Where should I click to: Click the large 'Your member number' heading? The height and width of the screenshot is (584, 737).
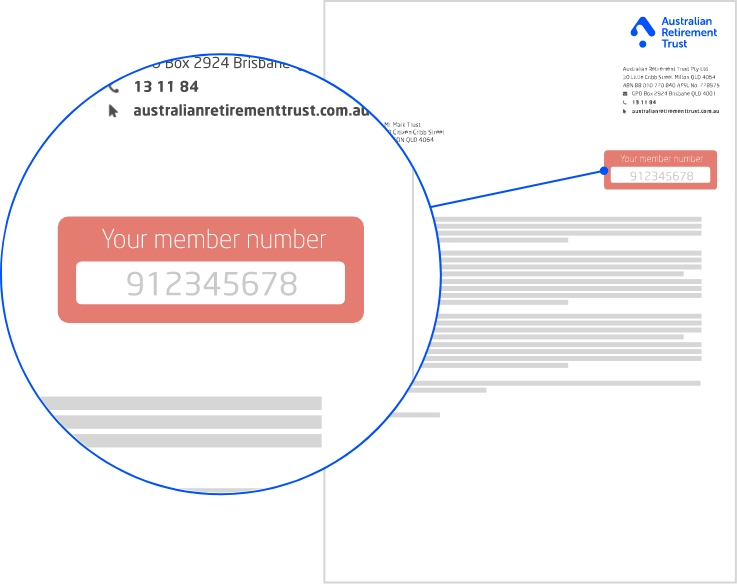pos(214,240)
